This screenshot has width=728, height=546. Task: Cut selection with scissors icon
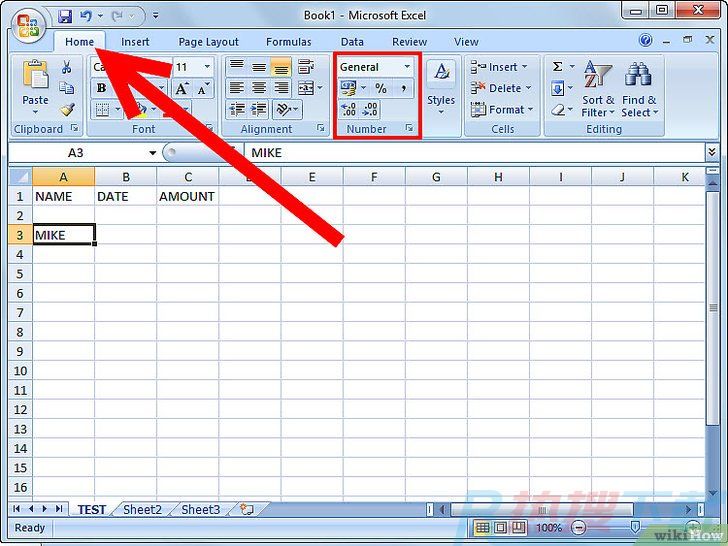pyautogui.click(x=66, y=67)
